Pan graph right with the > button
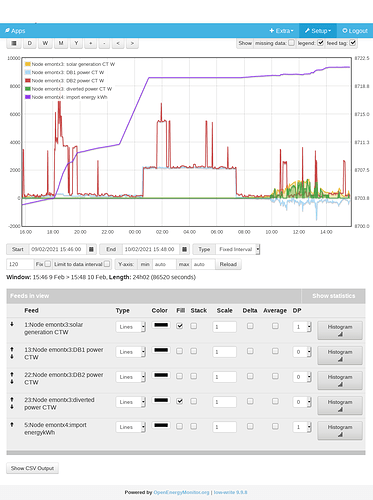 click(132, 43)
